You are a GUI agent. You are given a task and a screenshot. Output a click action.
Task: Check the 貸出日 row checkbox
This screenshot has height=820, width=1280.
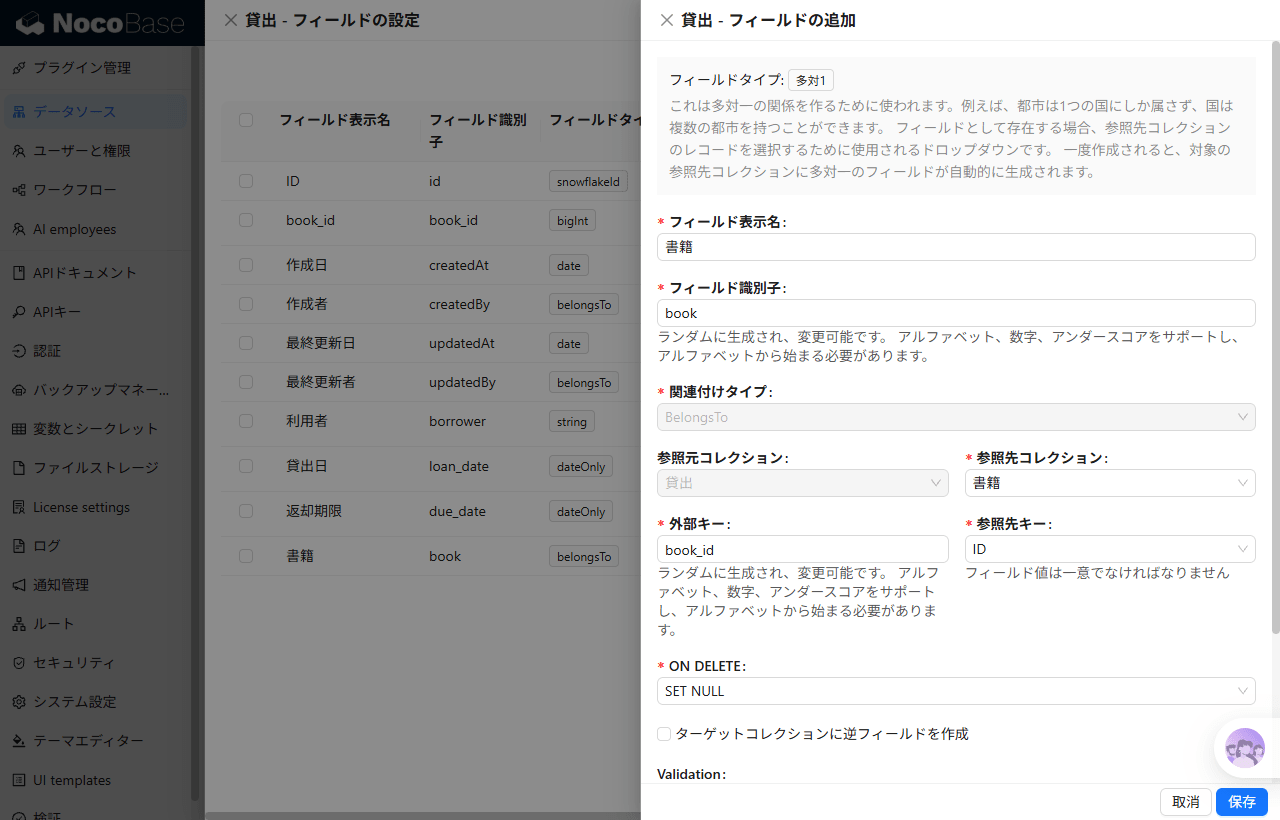click(x=246, y=466)
